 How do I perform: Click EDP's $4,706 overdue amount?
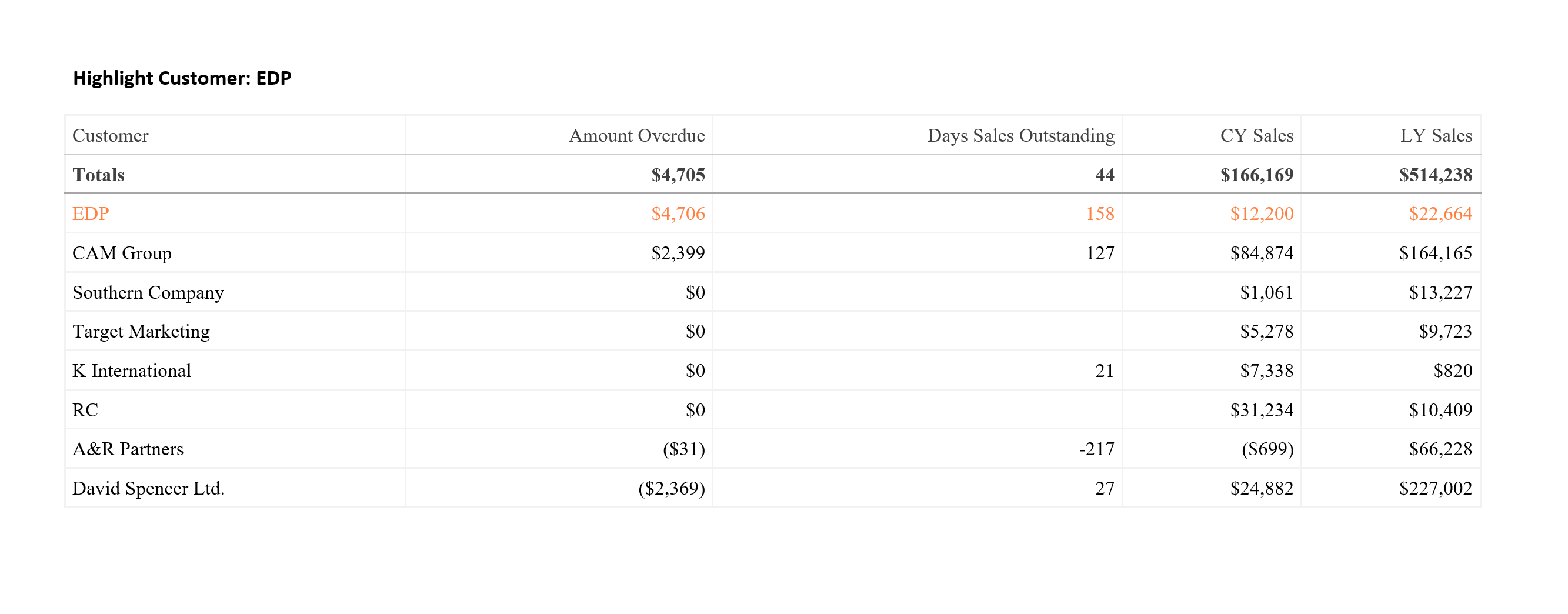678,213
